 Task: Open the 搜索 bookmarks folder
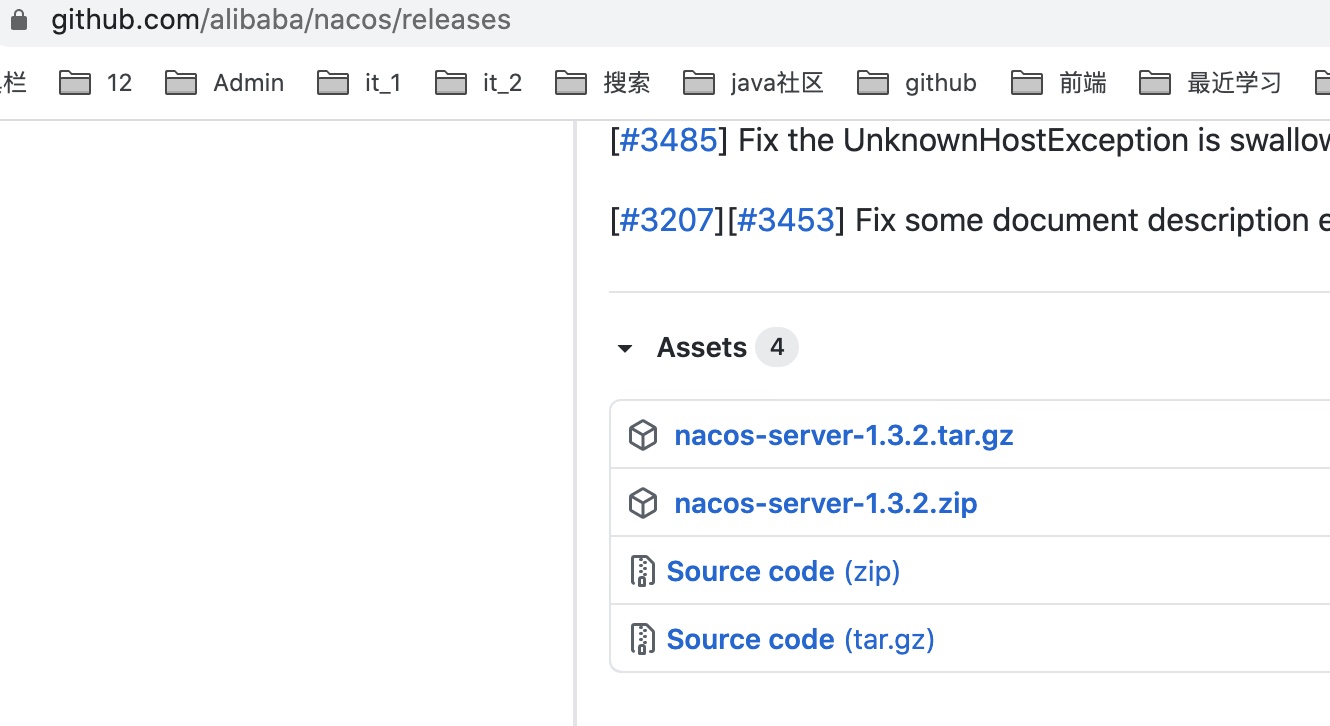coord(603,83)
